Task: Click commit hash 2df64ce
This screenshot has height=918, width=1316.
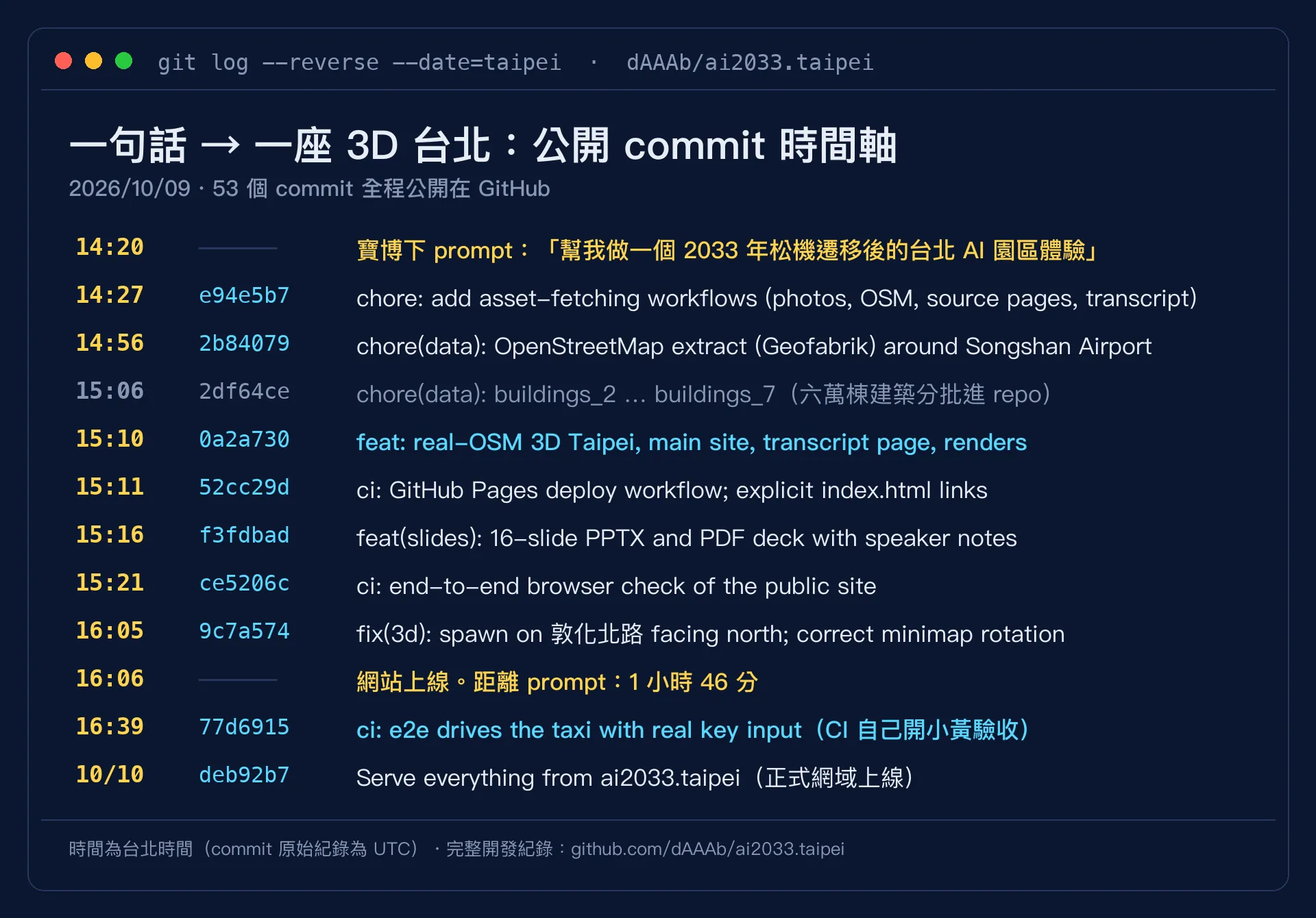Action: pyautogui.click(x=244, y=391)
